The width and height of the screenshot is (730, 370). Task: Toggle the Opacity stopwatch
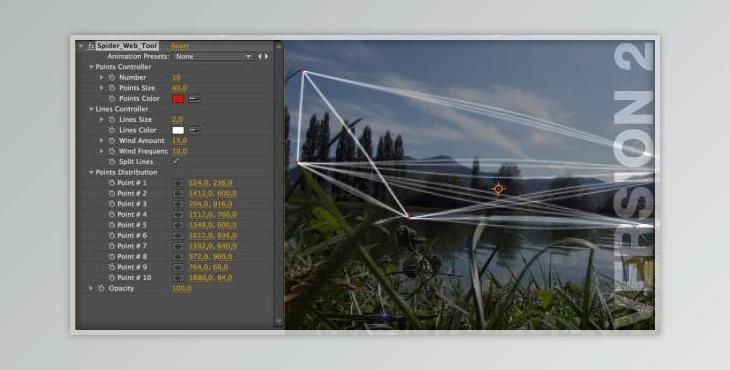[x=101, y=289]
